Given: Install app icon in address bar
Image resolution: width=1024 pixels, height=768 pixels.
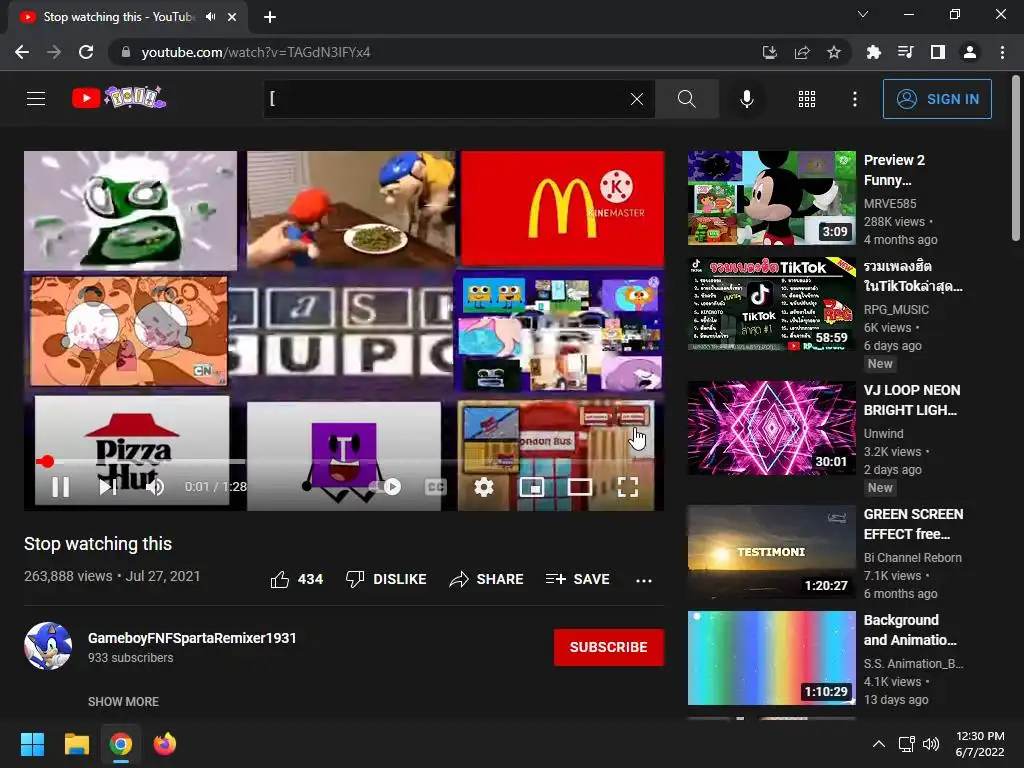Looking at the screenshot, I should pos(769,52).
